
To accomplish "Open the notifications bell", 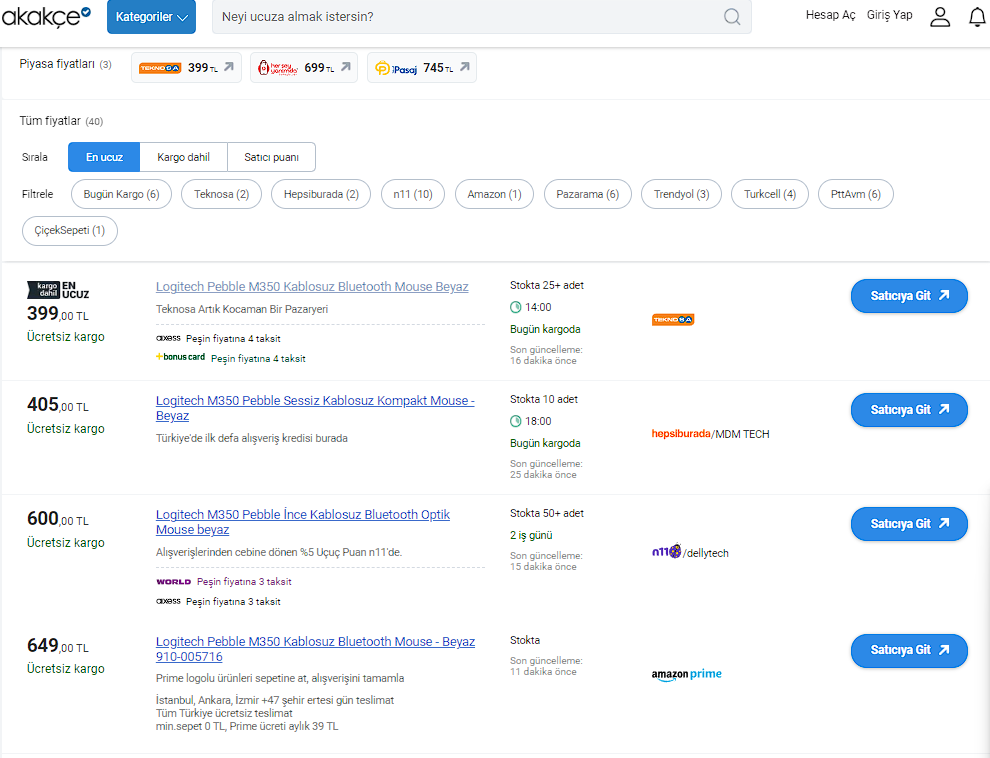I will [x=977, y=17].
